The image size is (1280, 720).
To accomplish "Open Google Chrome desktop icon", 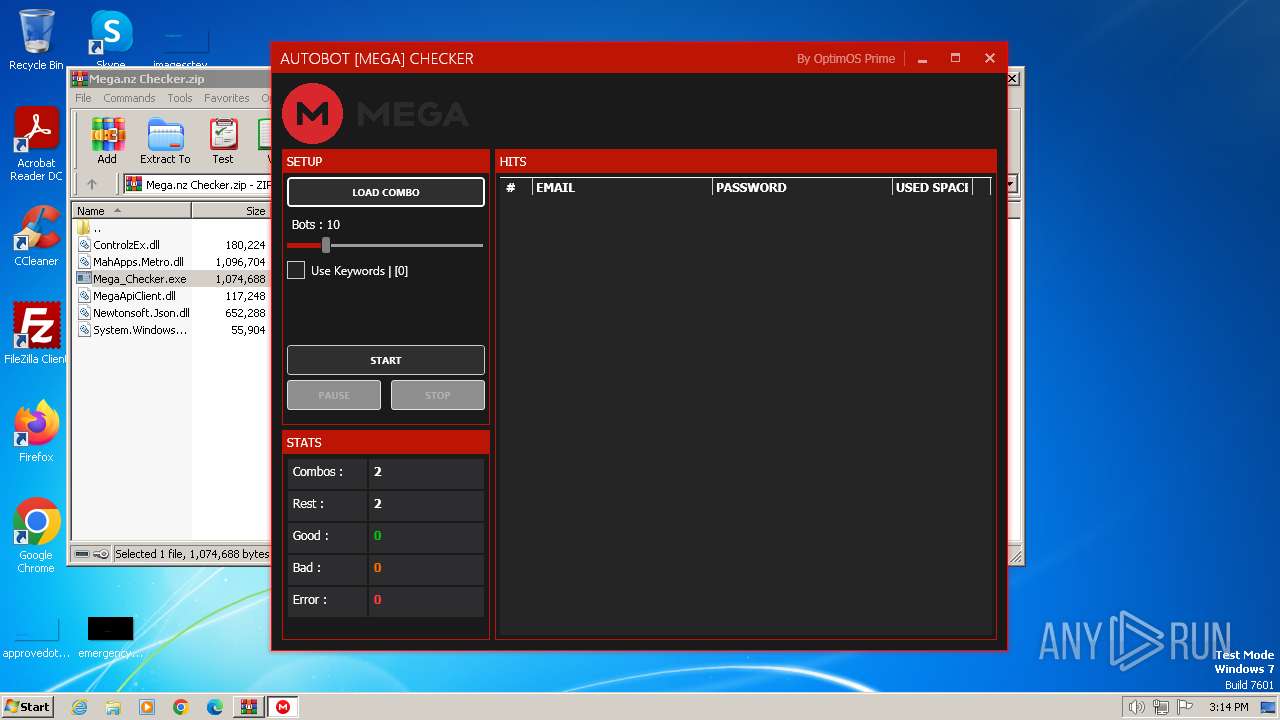I will coord(36,536).
